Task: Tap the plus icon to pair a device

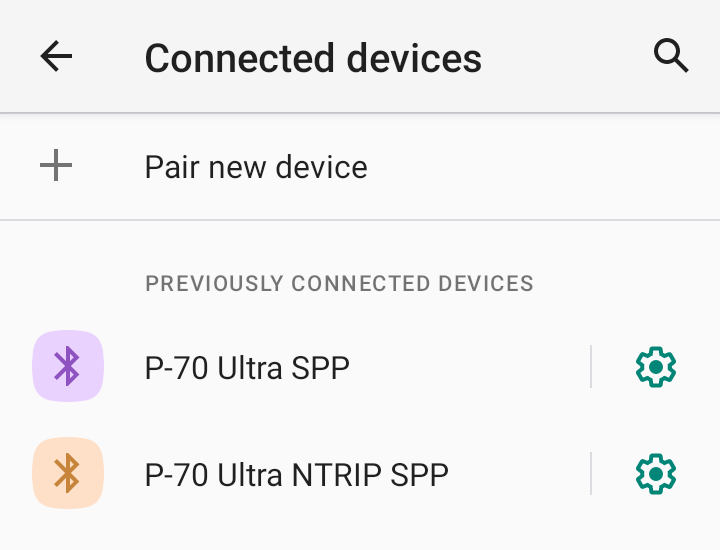Action: (56, 165)
